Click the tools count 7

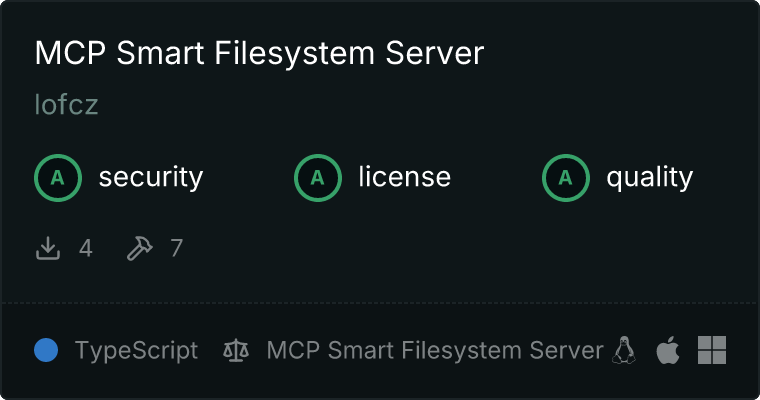[x=176, y=248]
